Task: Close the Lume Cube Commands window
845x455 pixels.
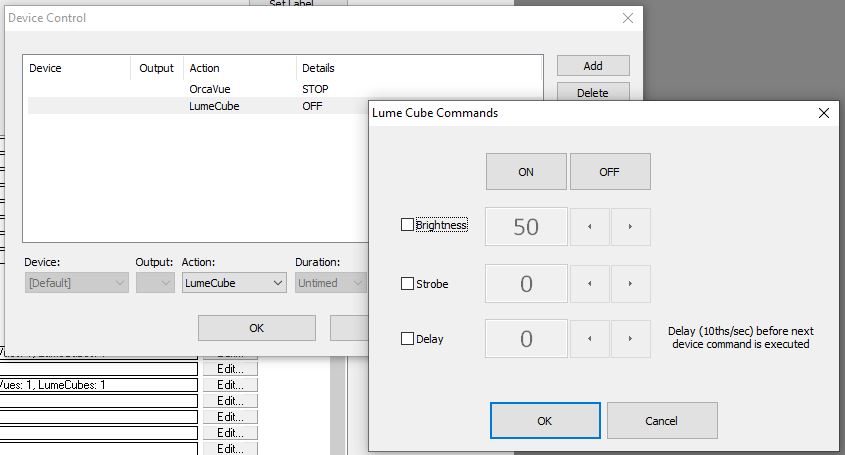Action: [x=823, y=113]
